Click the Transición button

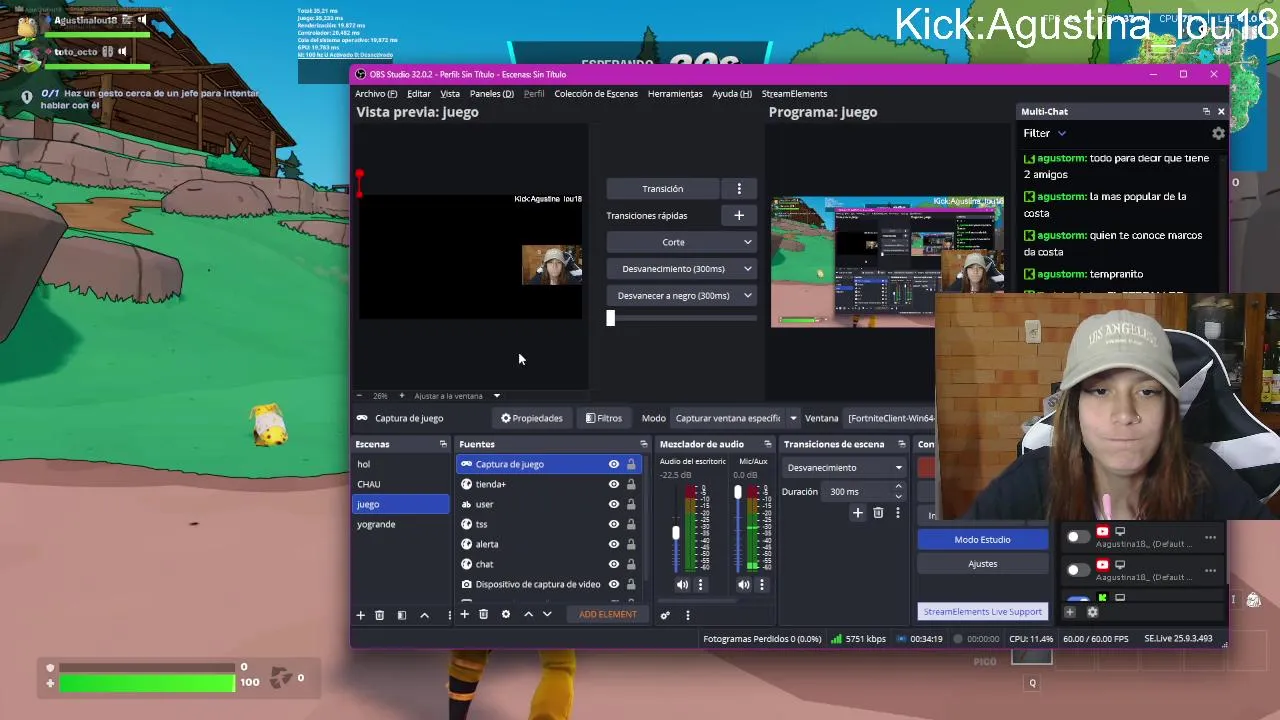point(663,189)
